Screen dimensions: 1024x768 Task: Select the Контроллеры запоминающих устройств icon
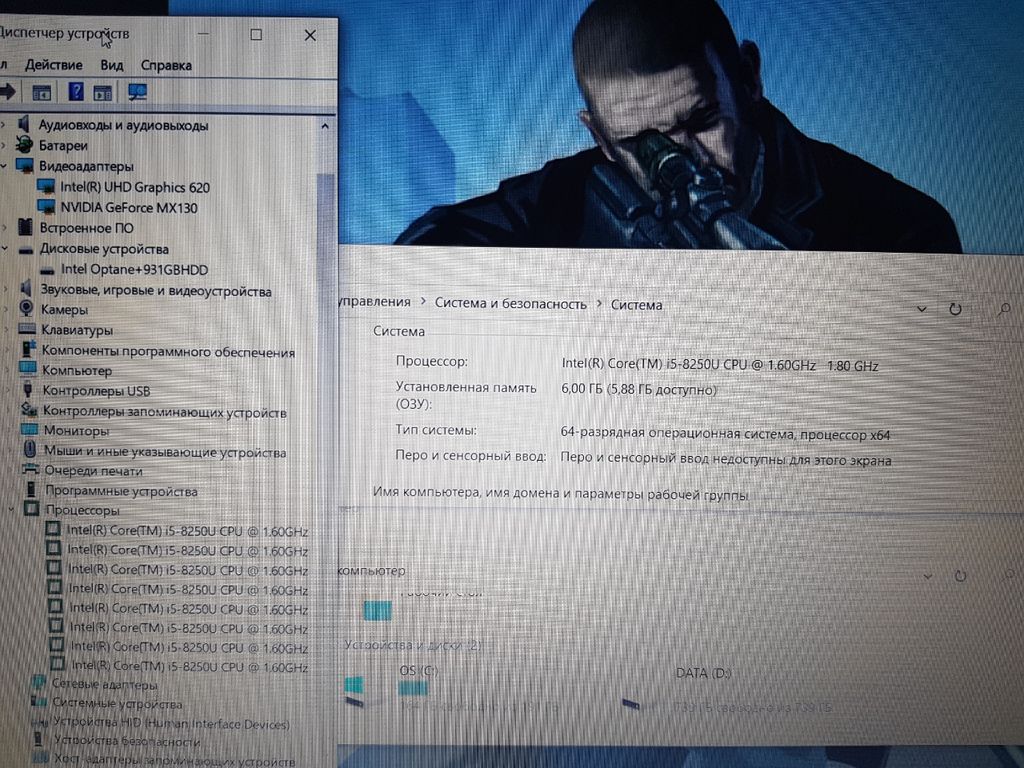(x=29, y=410)
